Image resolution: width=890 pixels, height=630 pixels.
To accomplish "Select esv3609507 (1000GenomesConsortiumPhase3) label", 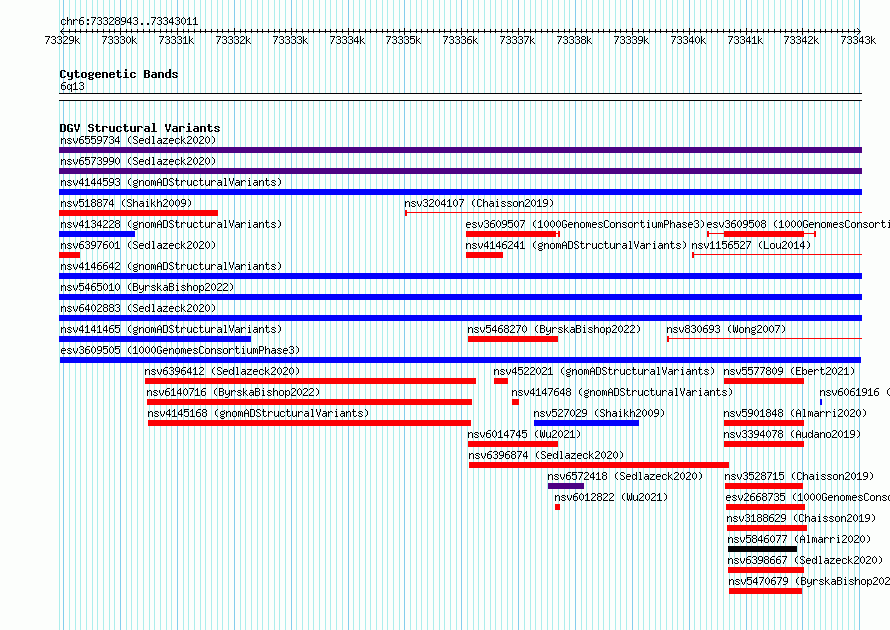I will (x=585, y=224).
